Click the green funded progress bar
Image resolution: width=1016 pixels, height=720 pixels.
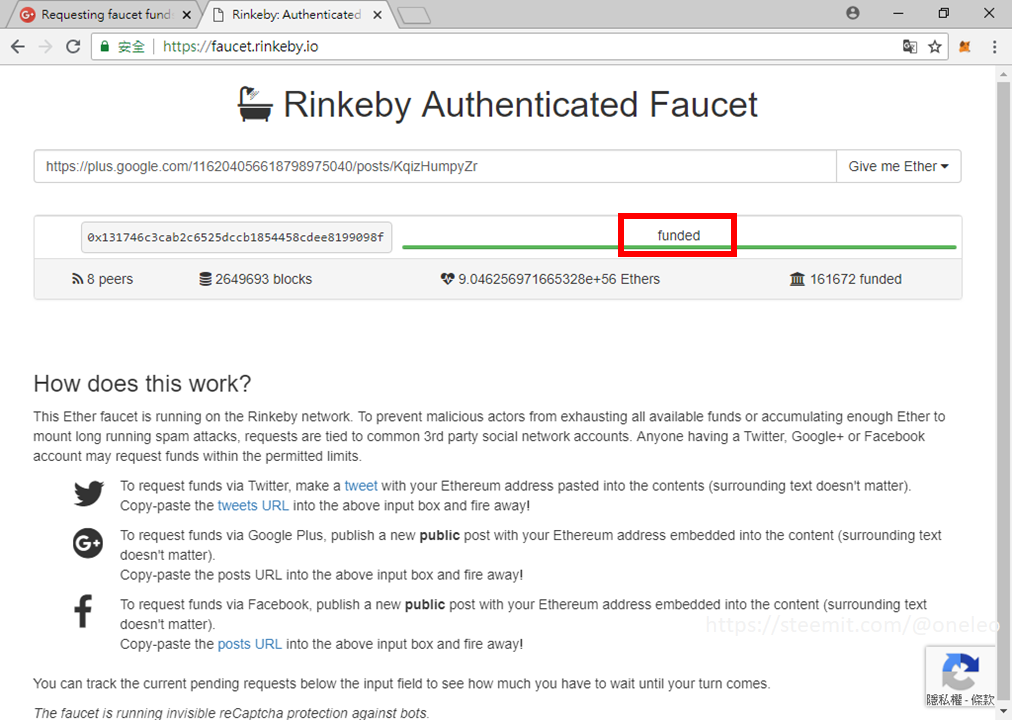[x=679, y=247]
